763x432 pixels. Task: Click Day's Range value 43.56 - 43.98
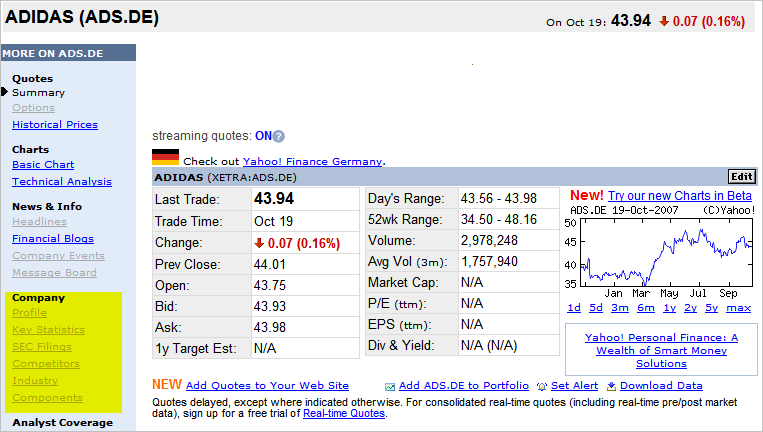coord(499,198)
